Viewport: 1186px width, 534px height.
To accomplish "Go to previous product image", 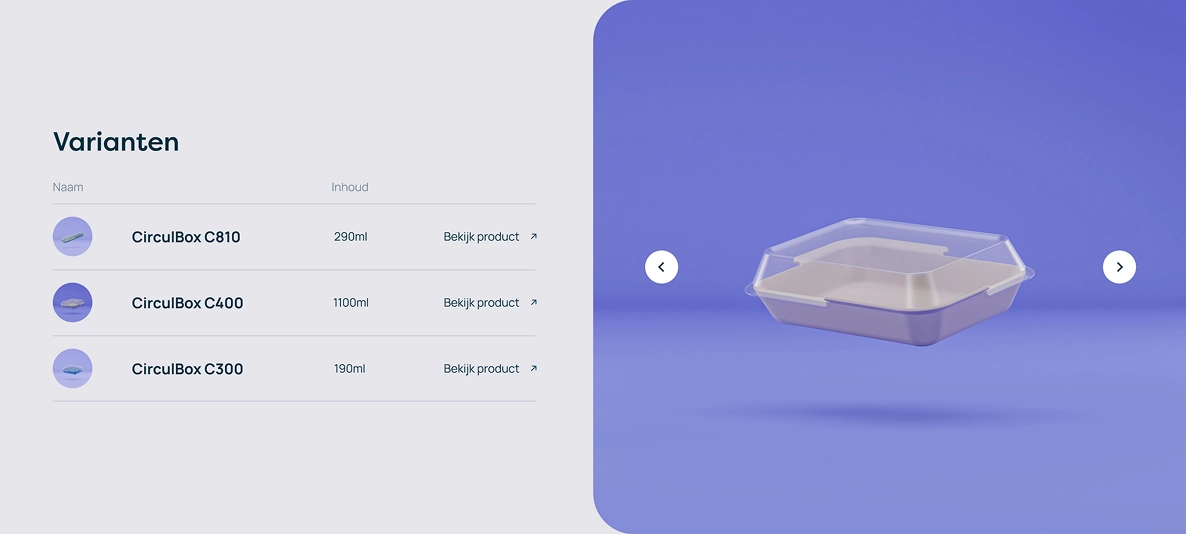I will click(661, 267).
